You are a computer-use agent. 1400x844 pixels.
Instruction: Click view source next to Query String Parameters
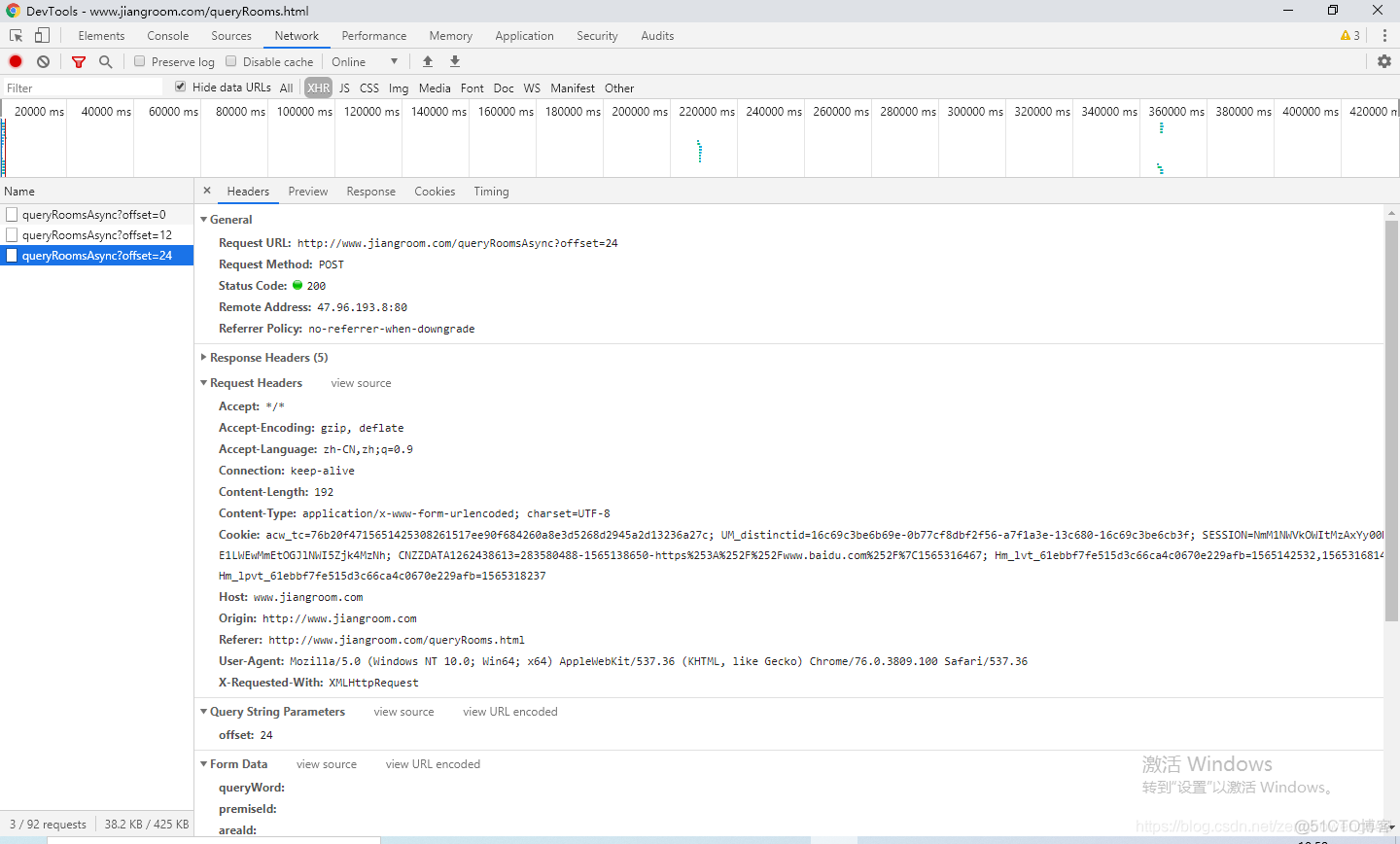point(403,712)
